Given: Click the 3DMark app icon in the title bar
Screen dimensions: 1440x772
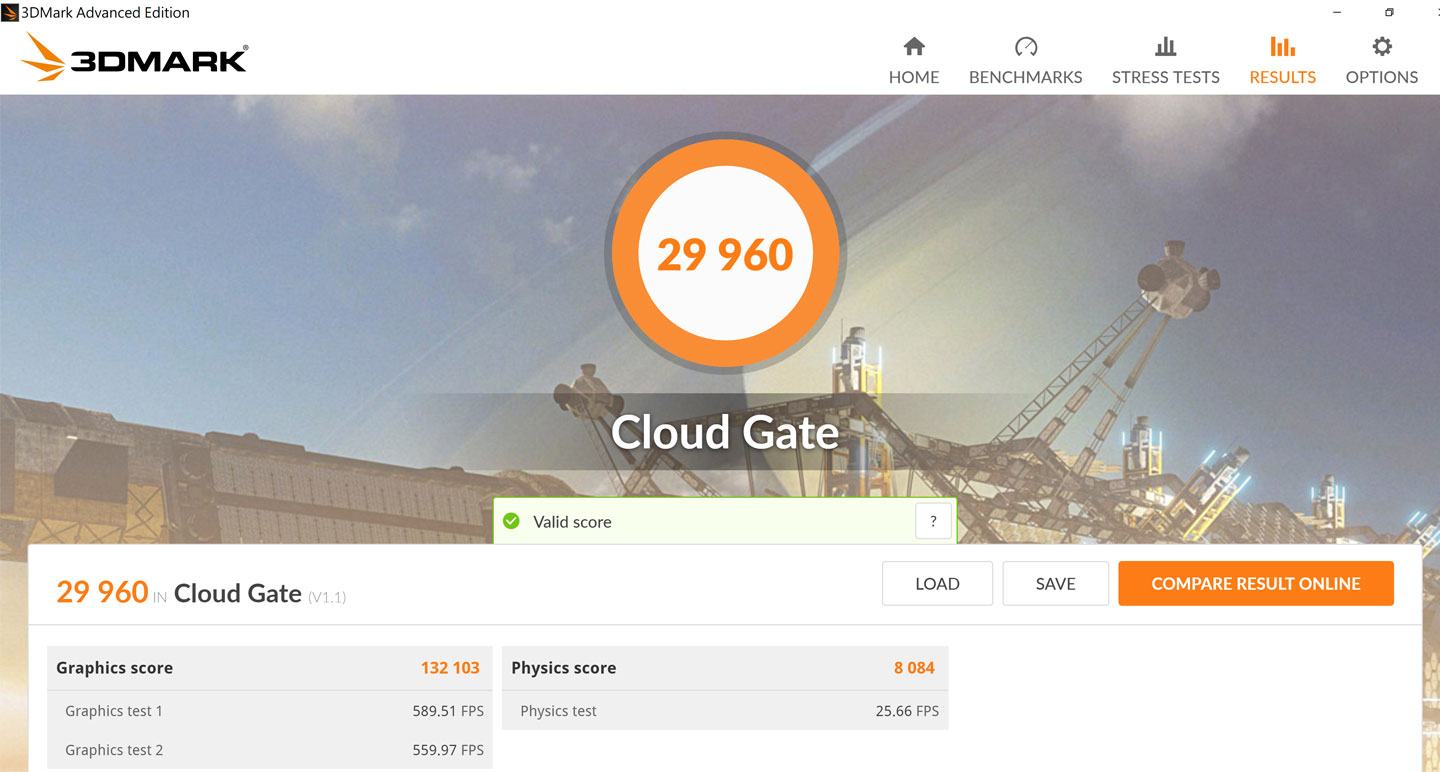Looking at the screenshot, I should (10, 13).
